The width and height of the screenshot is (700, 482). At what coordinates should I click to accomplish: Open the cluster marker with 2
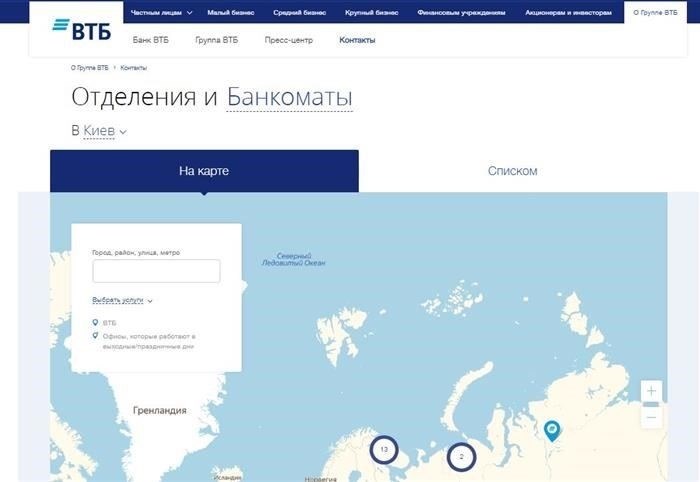coord(462,457)
